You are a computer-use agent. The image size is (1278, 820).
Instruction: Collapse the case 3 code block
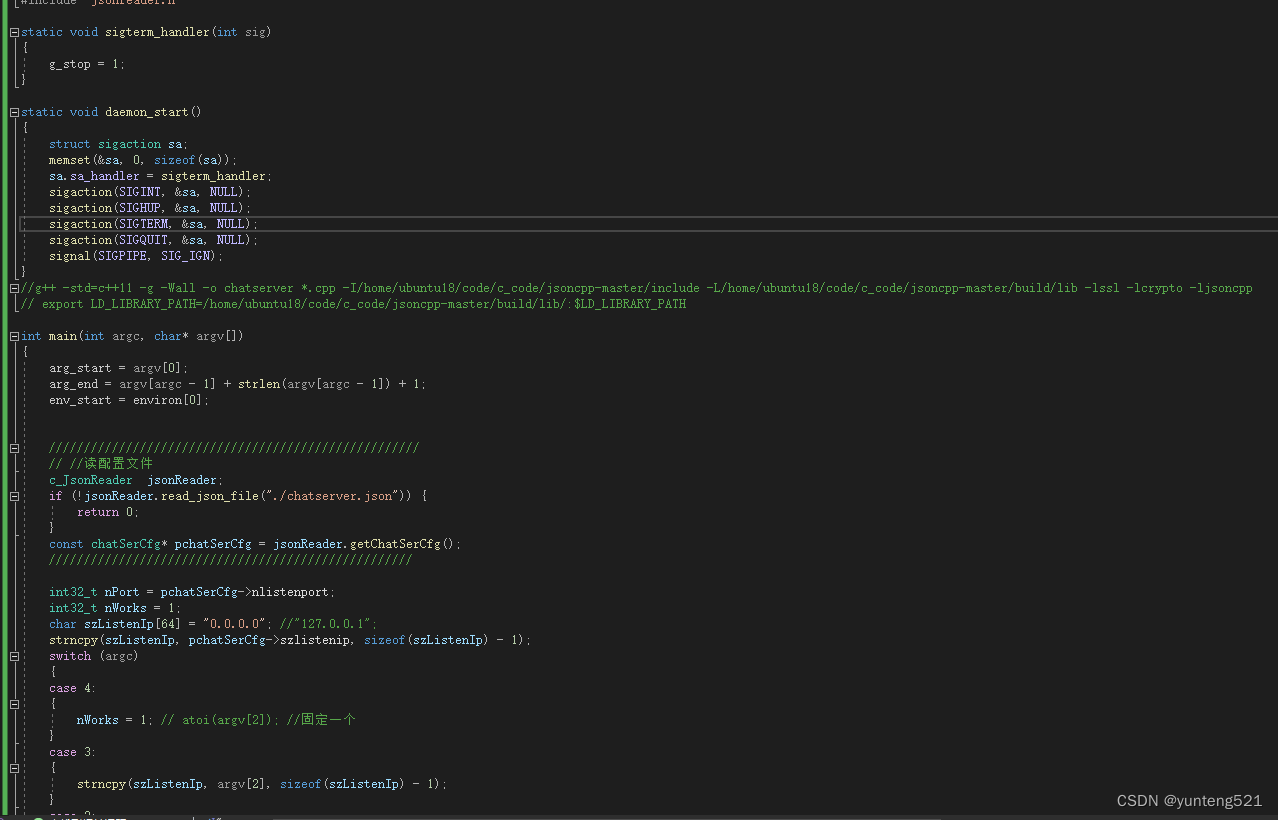[13, 767]
